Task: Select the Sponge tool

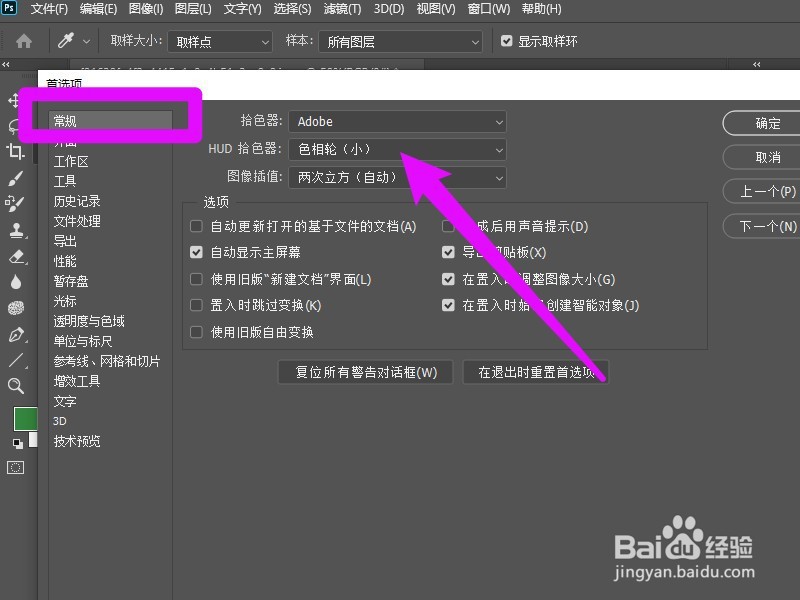Action: 16,308
